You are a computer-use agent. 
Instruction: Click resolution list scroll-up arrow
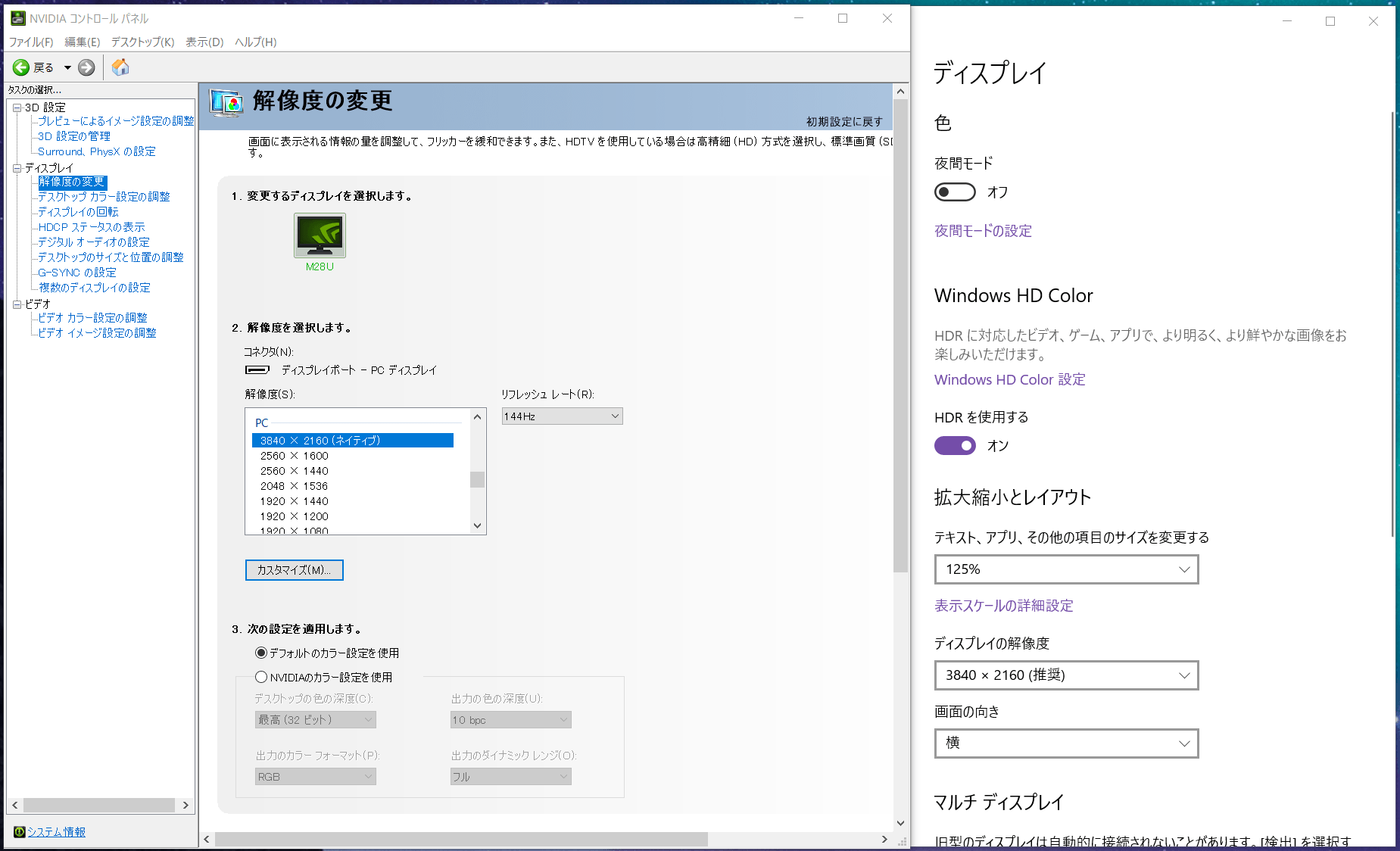tap(477, 417)
